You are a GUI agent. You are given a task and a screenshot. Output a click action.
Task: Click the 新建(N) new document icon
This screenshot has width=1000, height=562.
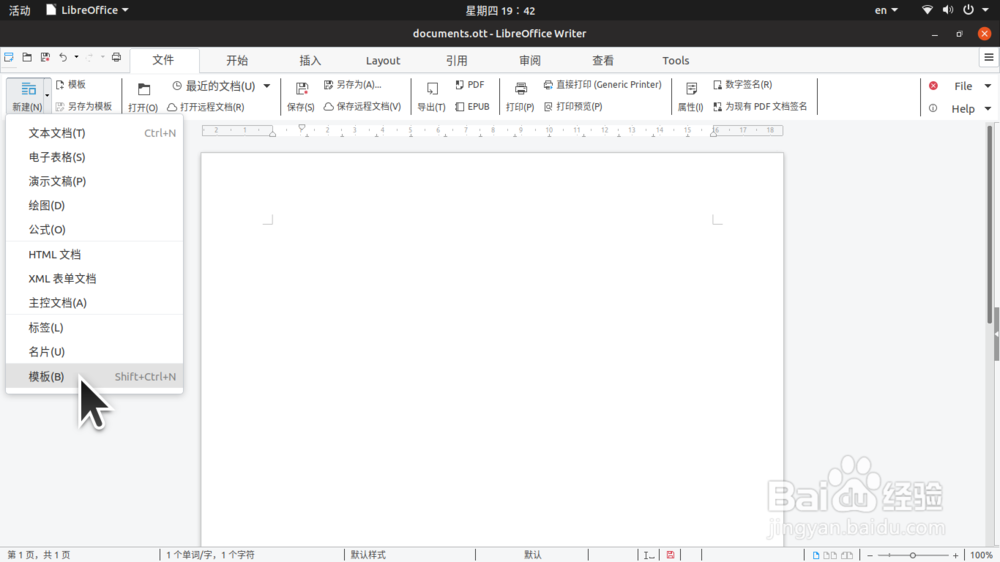click(x=28, y=89)
